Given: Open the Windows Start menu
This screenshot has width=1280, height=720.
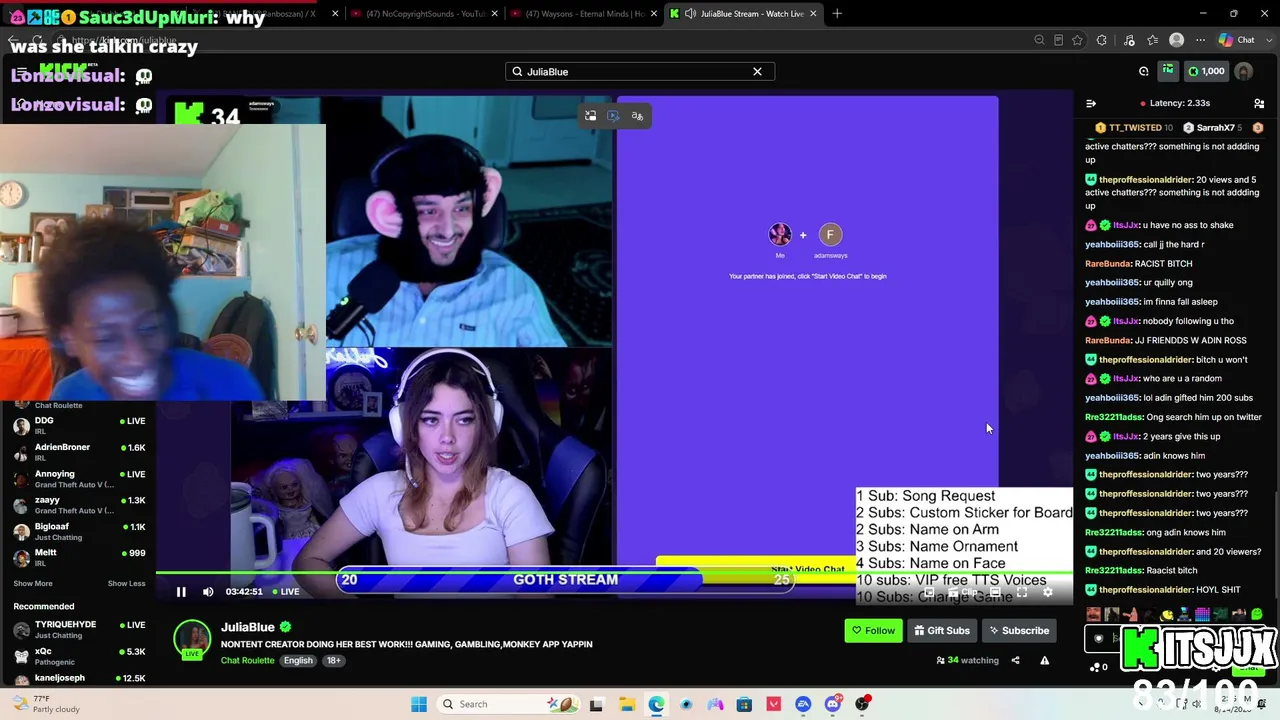Looking at the screenshot, I should pos(418,704).
